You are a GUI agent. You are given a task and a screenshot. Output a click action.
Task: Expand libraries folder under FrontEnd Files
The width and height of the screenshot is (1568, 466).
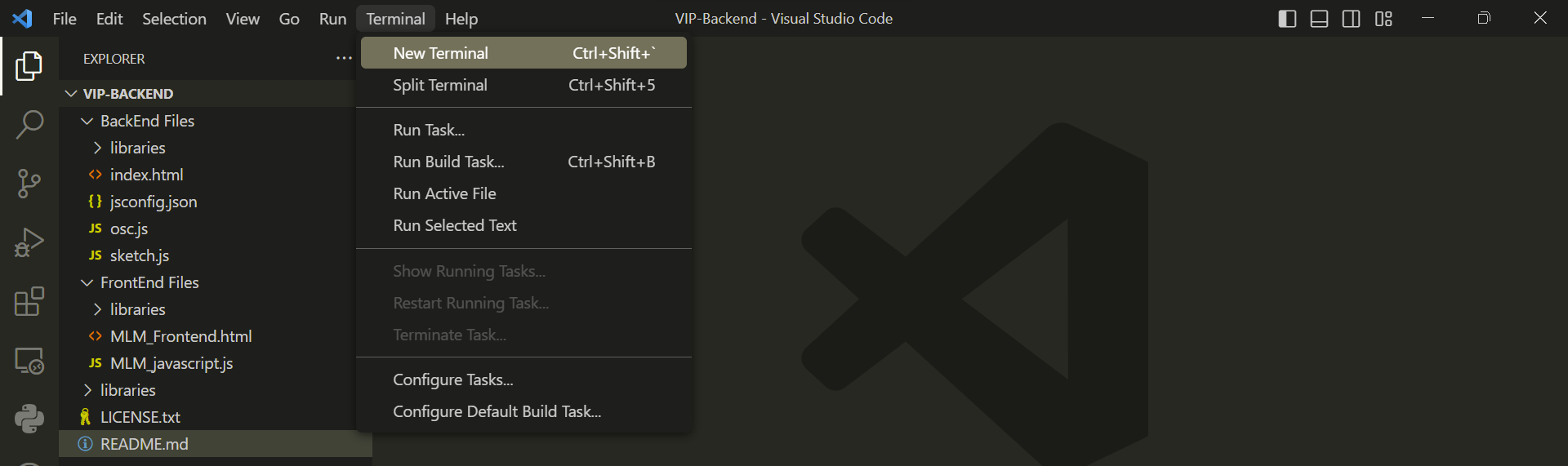click(97, 309)
